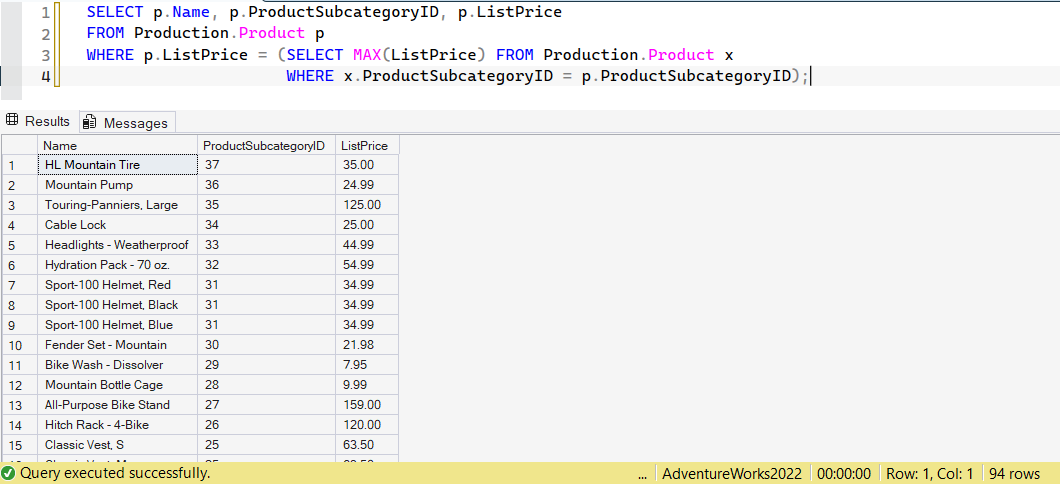Select the cell 'Mountain Pump'

pyautogui.click(x=119, y=185)
